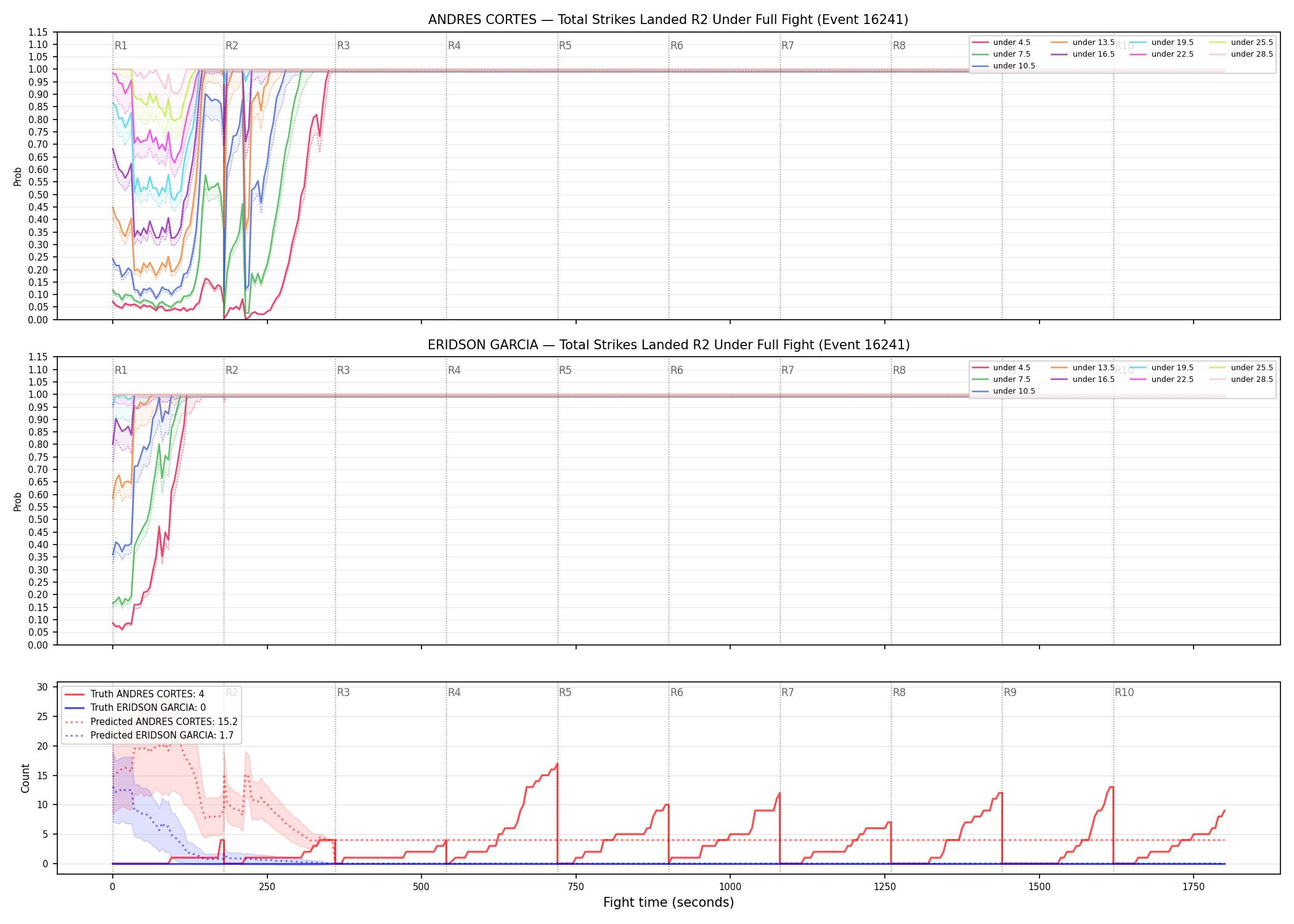The width and height of the screenshot is (1294, 924).
Task: Click 'under 16.5' legend entry in middle chart
Action: tap(1083, 379)
